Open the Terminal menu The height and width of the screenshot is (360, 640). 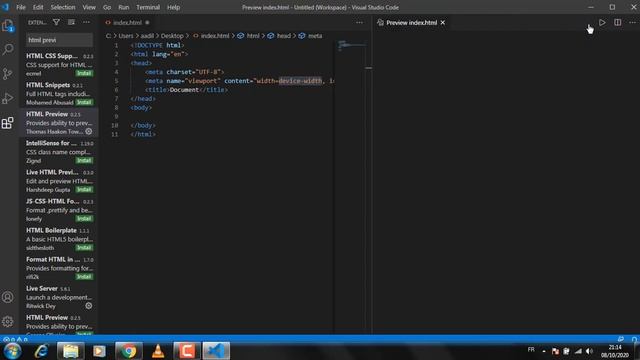[x=148, y=7]
